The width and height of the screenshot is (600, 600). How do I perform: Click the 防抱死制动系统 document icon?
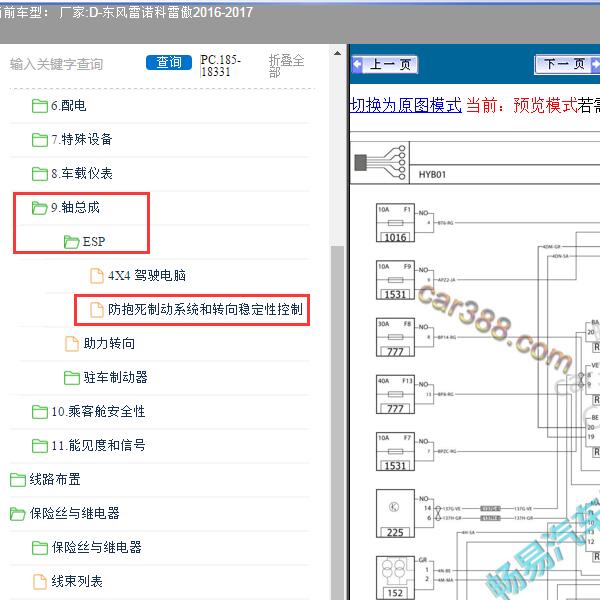96,310
